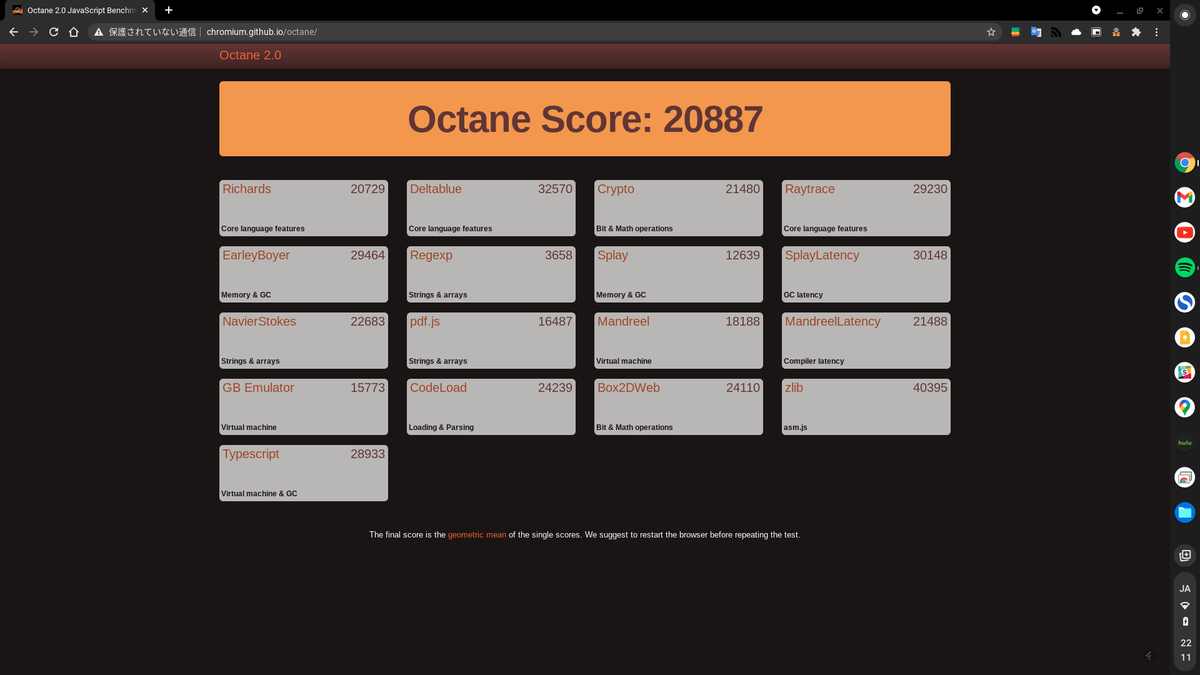Reload the Octane benchmark page
Image resolution: width=1200 pixels, height=675 pixels.
pos(54,32)
